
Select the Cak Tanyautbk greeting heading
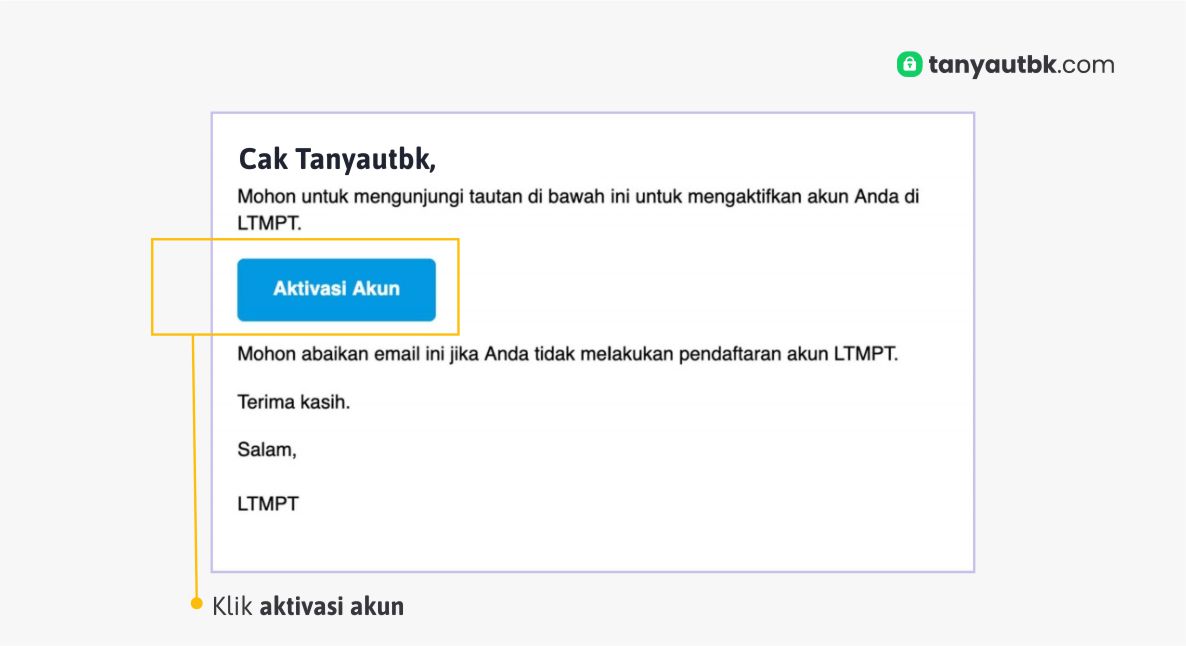337,159
